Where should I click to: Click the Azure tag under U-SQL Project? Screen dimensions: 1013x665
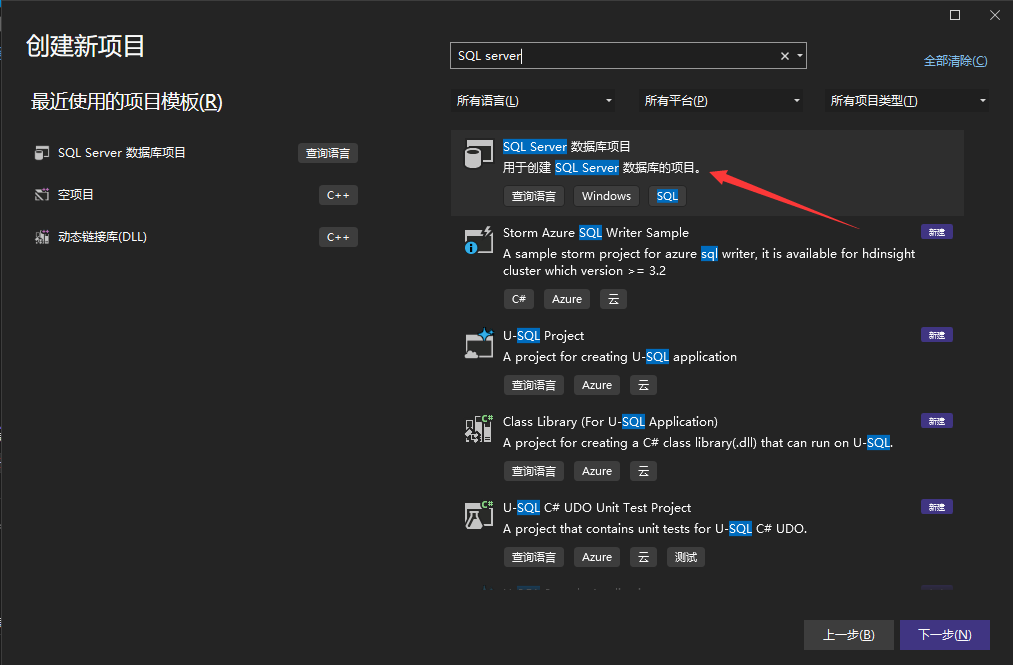point(597,385)
